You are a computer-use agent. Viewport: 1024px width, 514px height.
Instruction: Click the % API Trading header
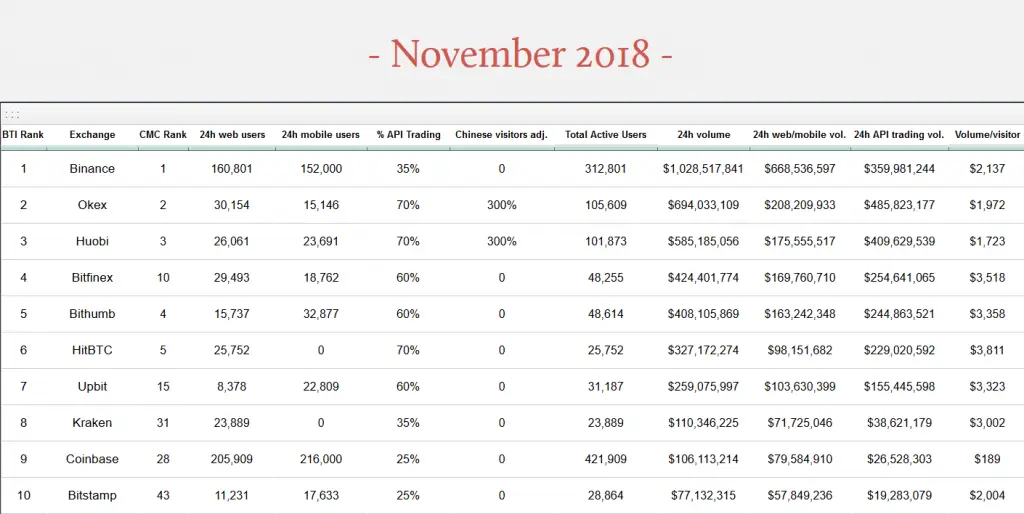click(x=408, y=135)
